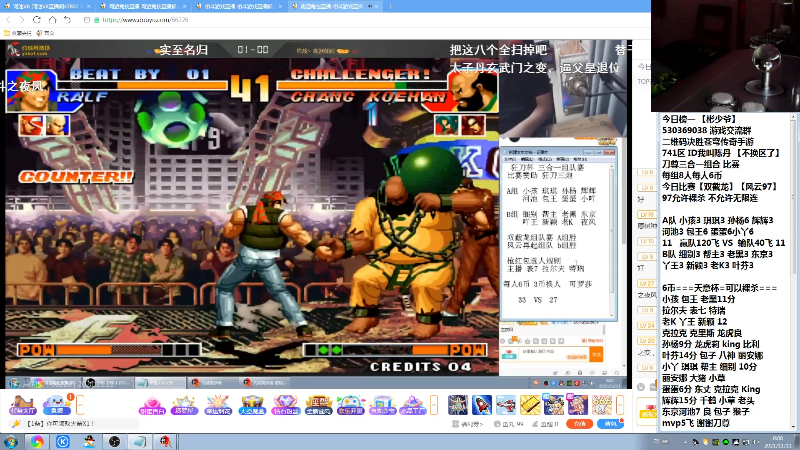Open the browser home page icon
The image size is (800, 450).
[x=52, y=19]
